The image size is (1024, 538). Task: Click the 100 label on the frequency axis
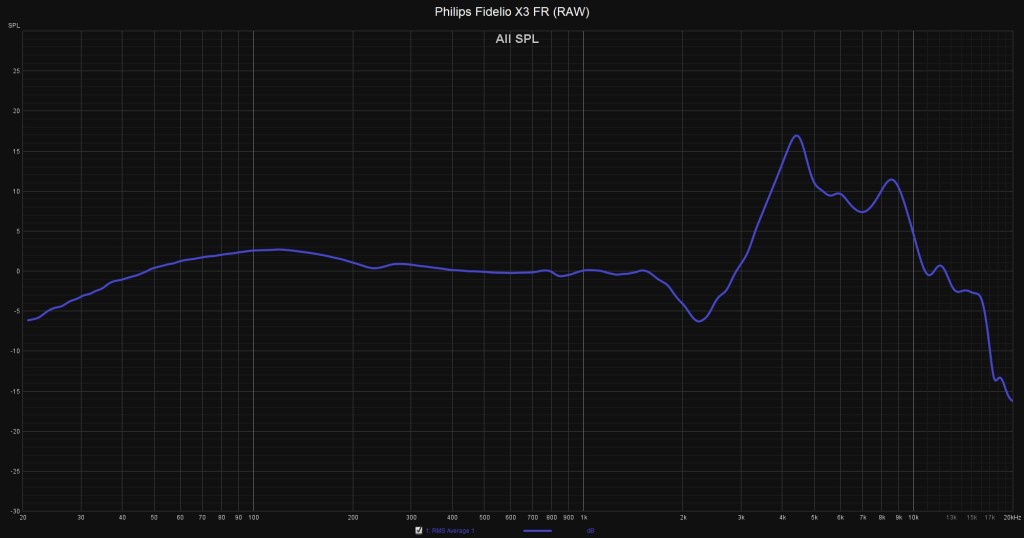pos(253,518)
